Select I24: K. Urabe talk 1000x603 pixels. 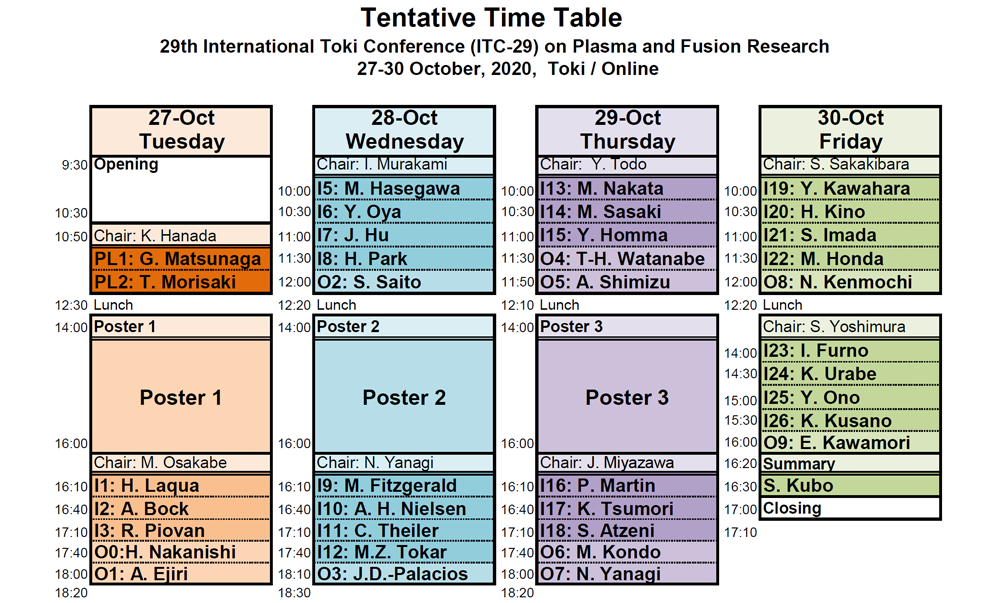[850, 374]
